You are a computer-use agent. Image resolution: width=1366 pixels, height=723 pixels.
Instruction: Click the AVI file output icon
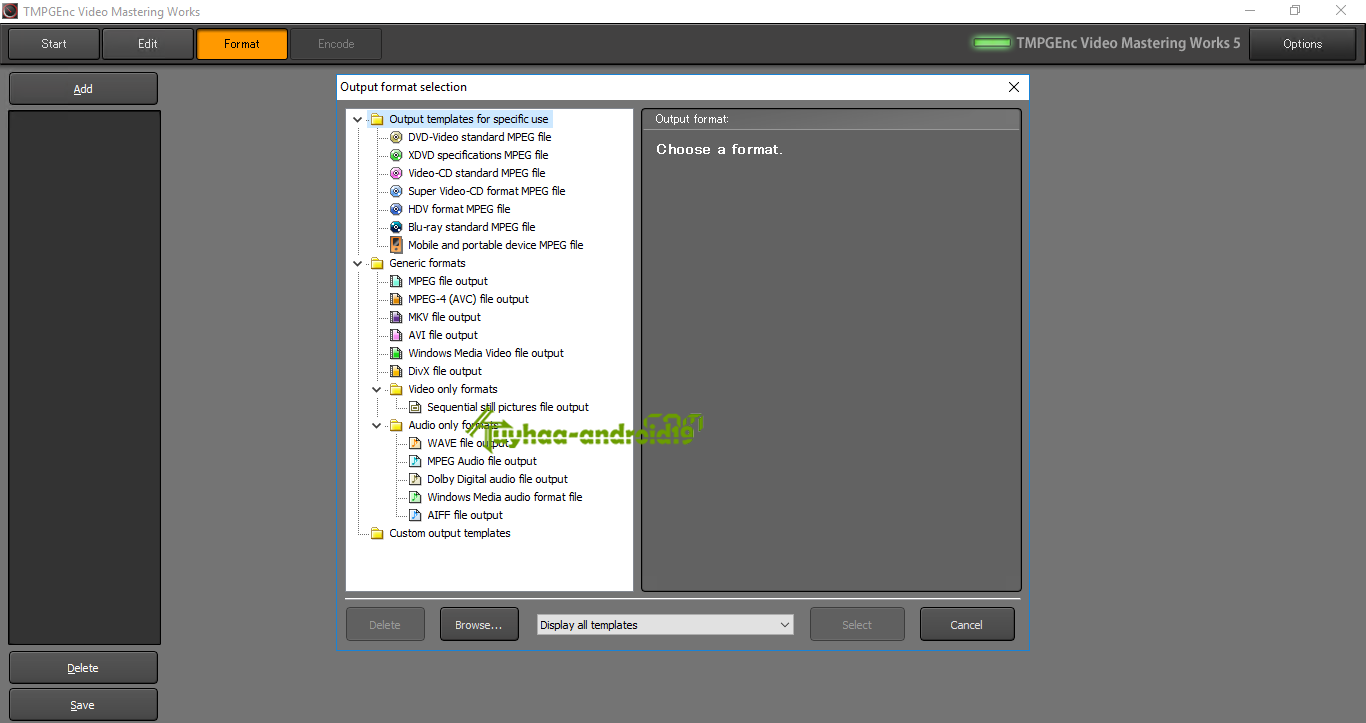click(x=396, y=335)
